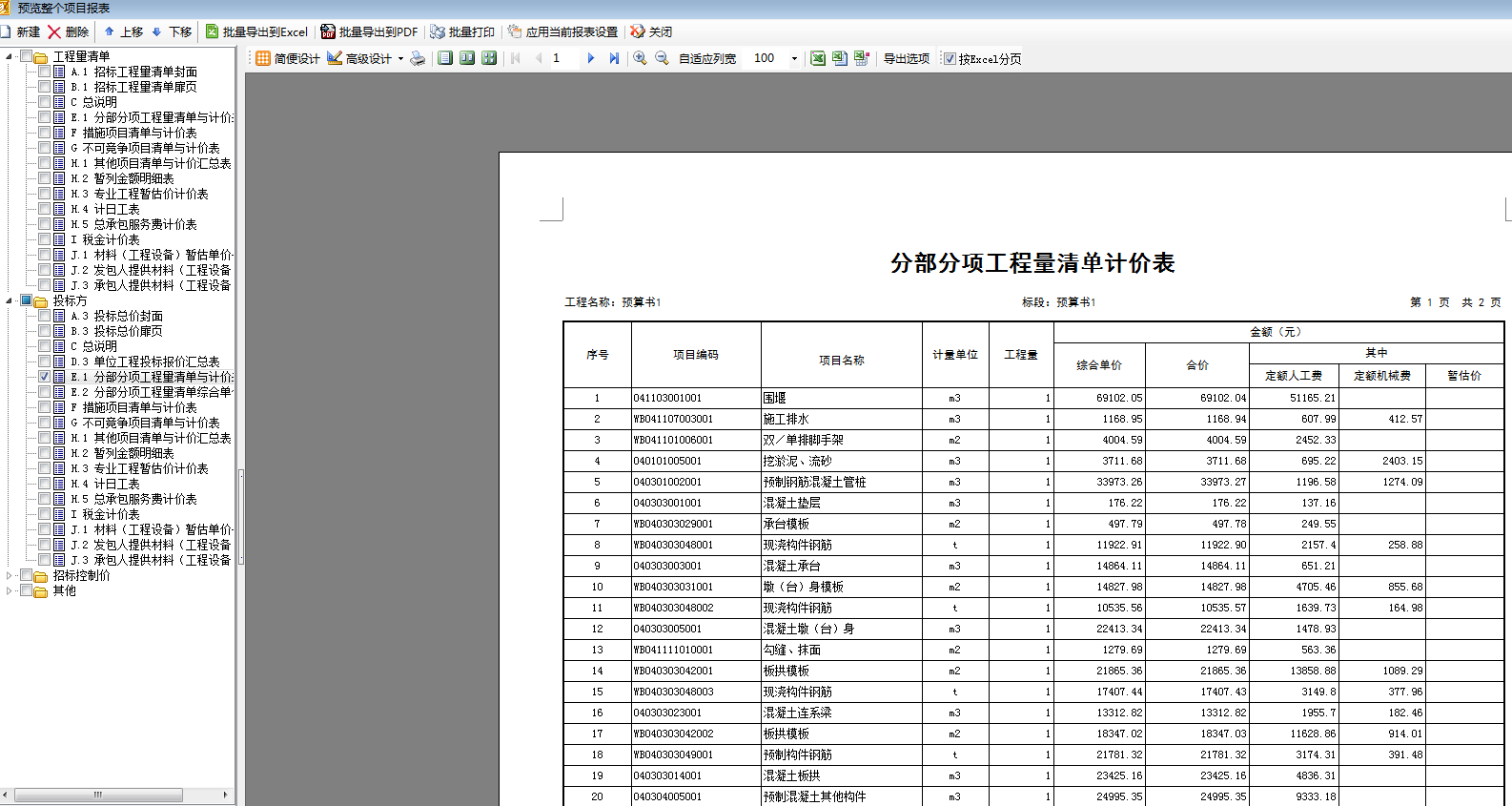Expand the 招标控制价 tree folder

click(x=10, y=575)
